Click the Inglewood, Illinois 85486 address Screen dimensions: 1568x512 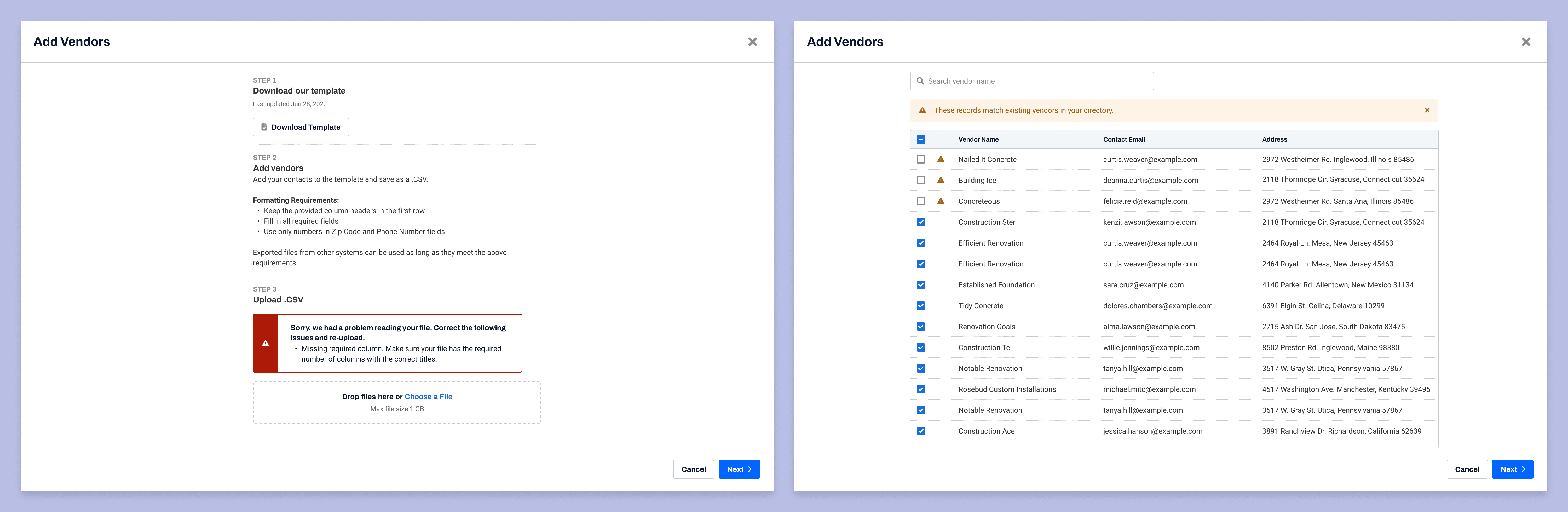[x=1338, y=160]
